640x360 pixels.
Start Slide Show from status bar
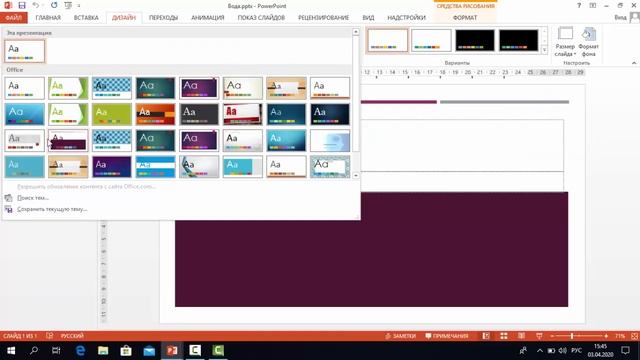pyautogui.click(x=539, y=336)
